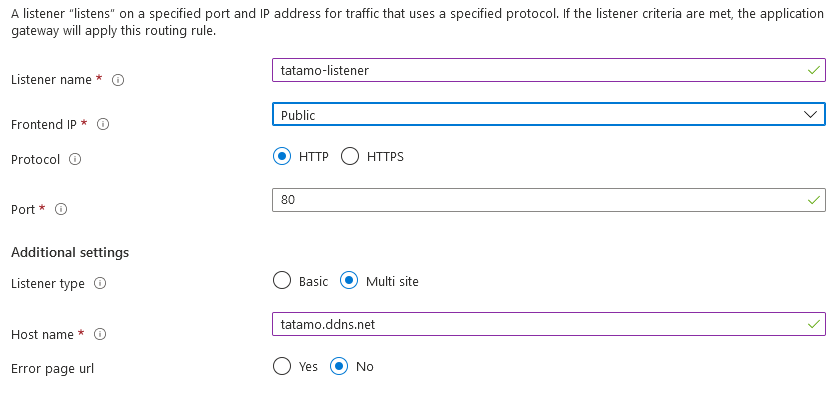
Task: Click the info icon next to Port
Action: (x=61, y=209)
